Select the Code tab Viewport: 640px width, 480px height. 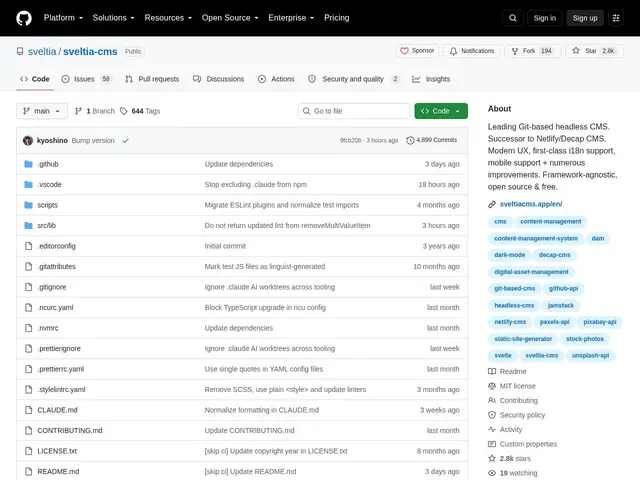pyautogui.click(x=35, y=79)
